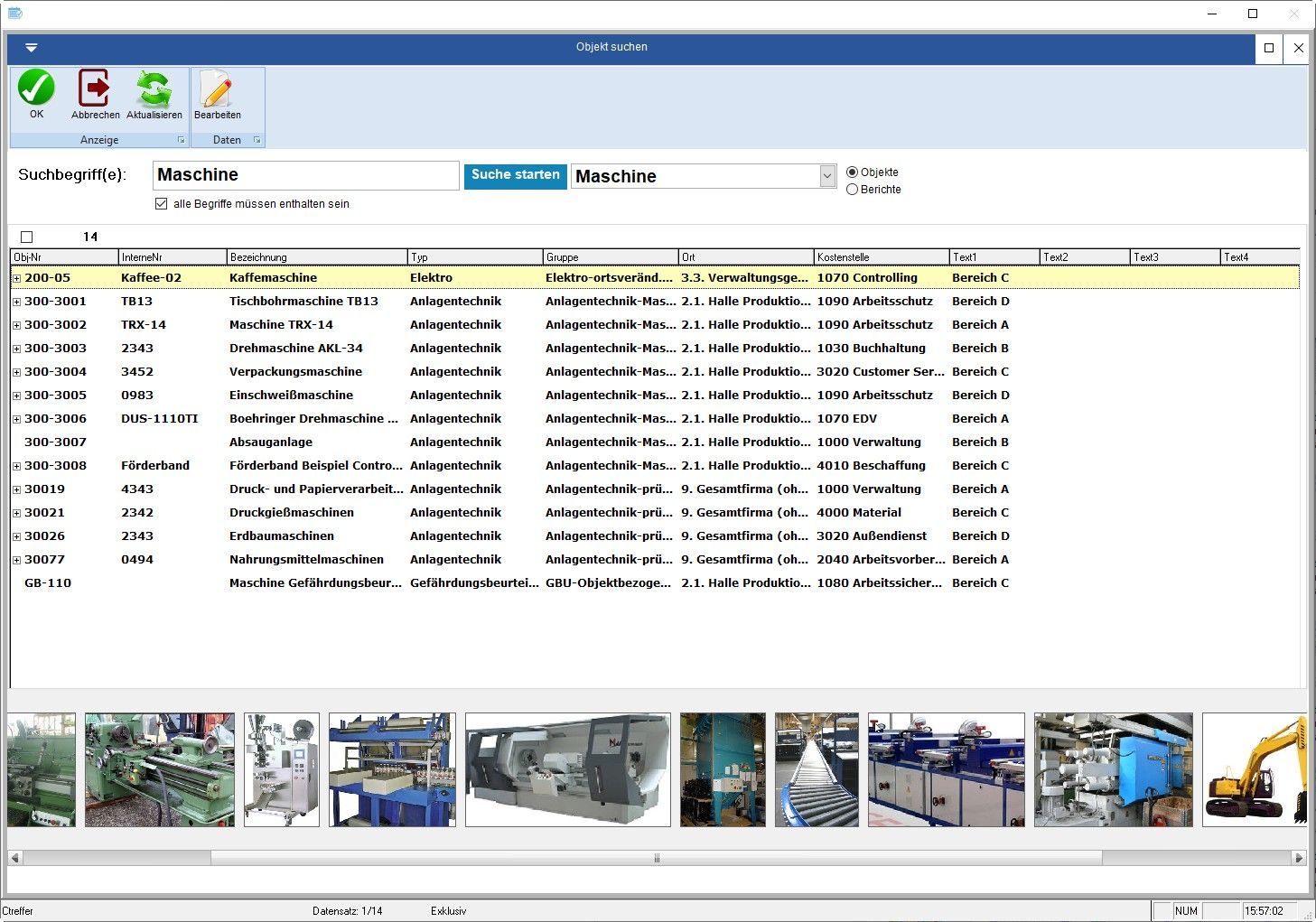Select the yellow excavator thumbnail
The height and width of the screenshot is (922, 1316).
point(1255,769)
